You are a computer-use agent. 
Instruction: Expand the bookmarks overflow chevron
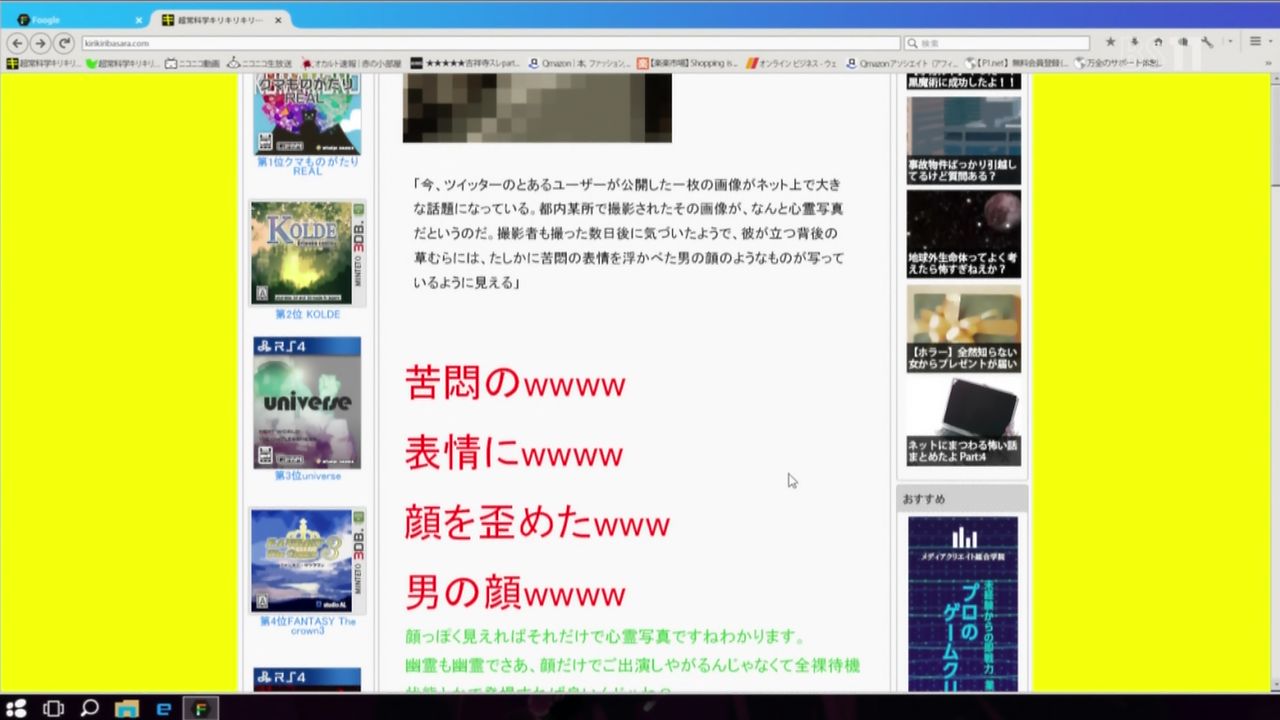1268,63
